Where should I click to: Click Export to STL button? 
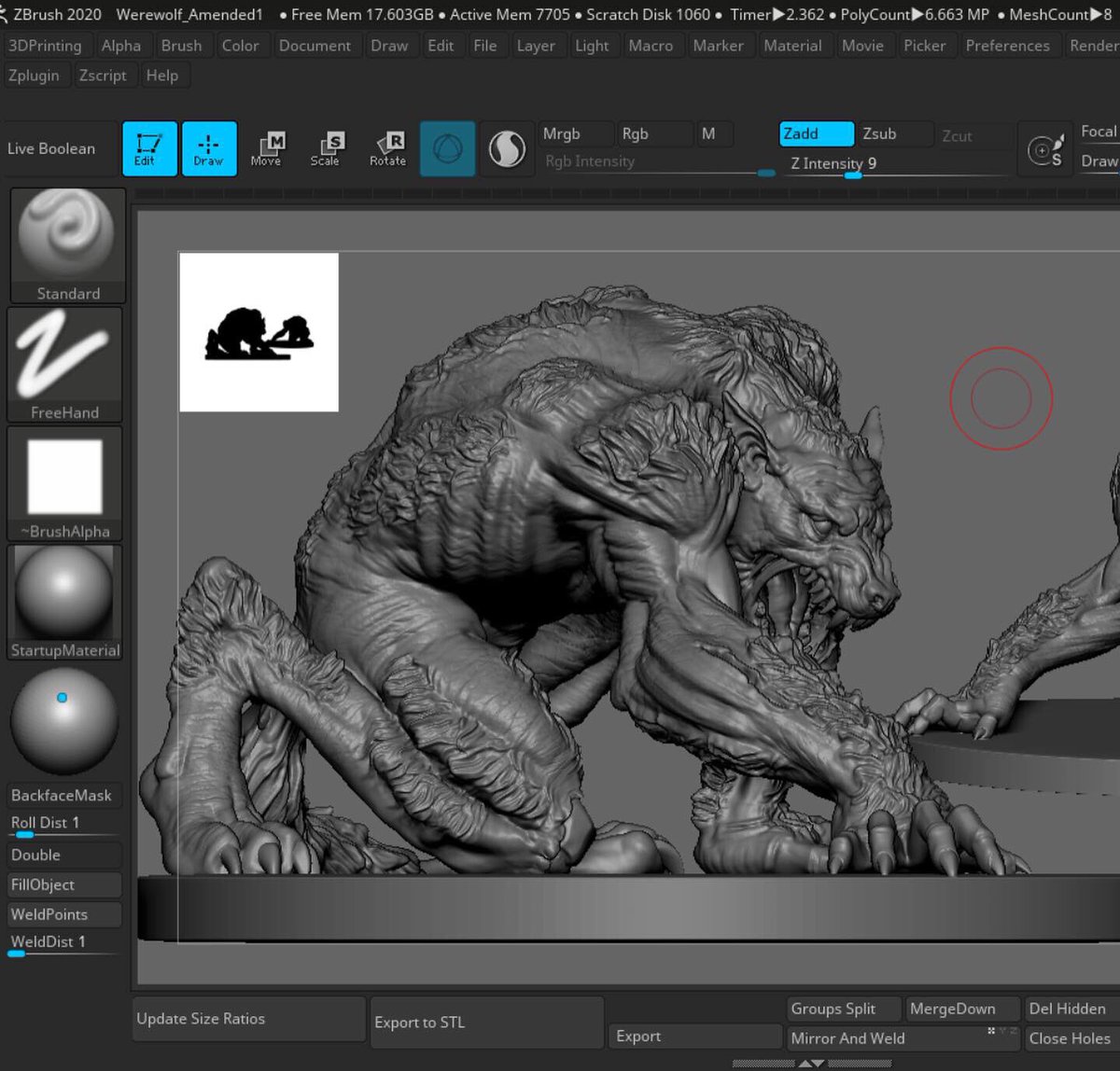click(x=487, y=1022)
